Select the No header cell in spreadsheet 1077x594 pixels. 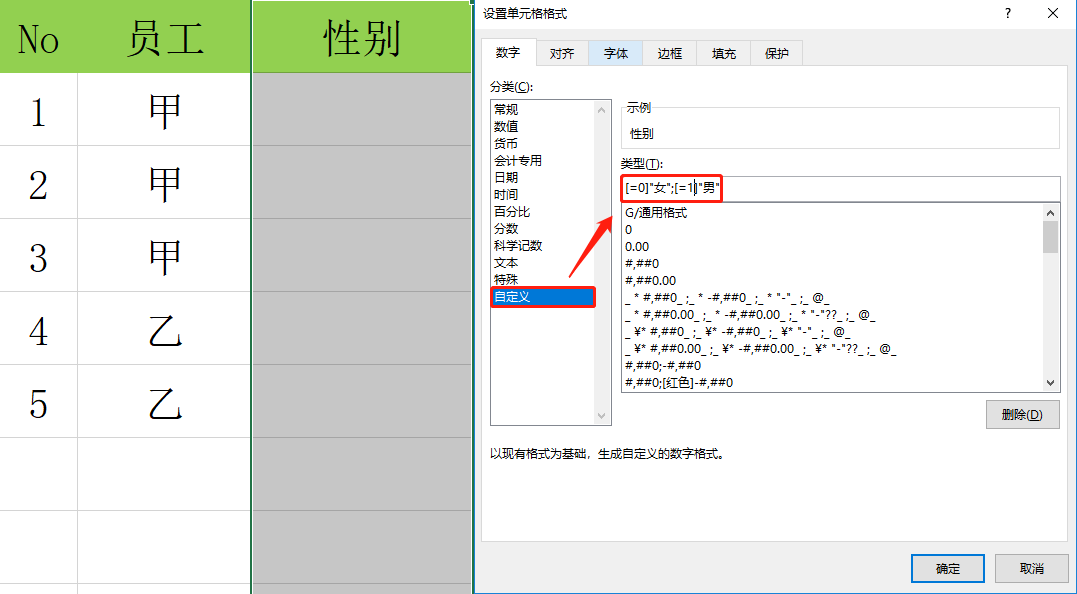tap(38, 36)
